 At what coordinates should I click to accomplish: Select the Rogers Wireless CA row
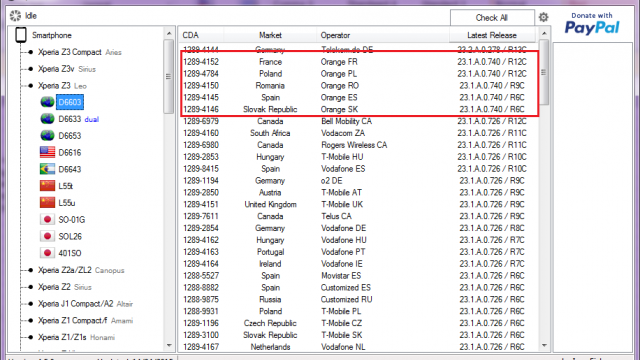pos(358,145)
